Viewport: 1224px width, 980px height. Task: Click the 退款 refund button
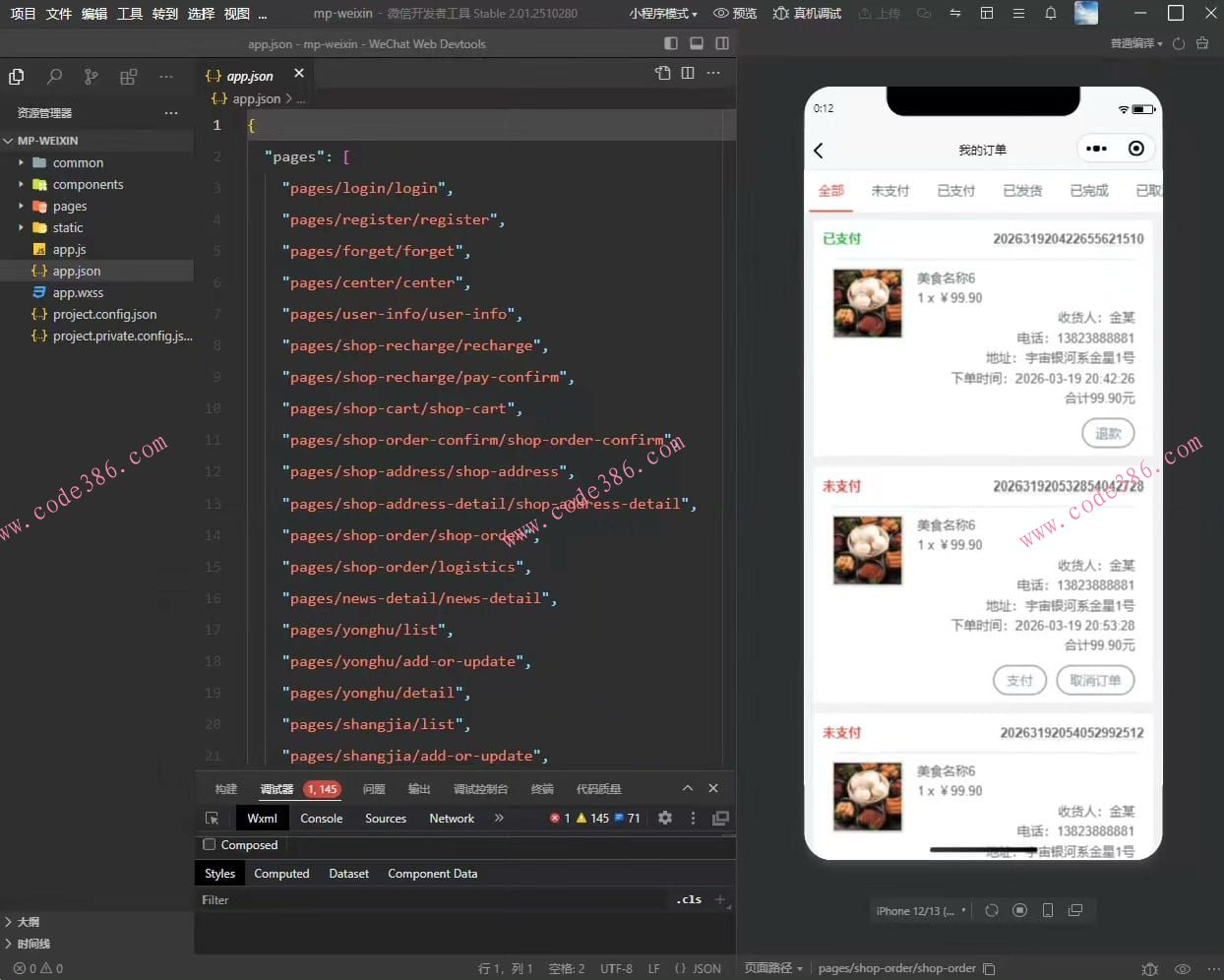point(1108,433)
